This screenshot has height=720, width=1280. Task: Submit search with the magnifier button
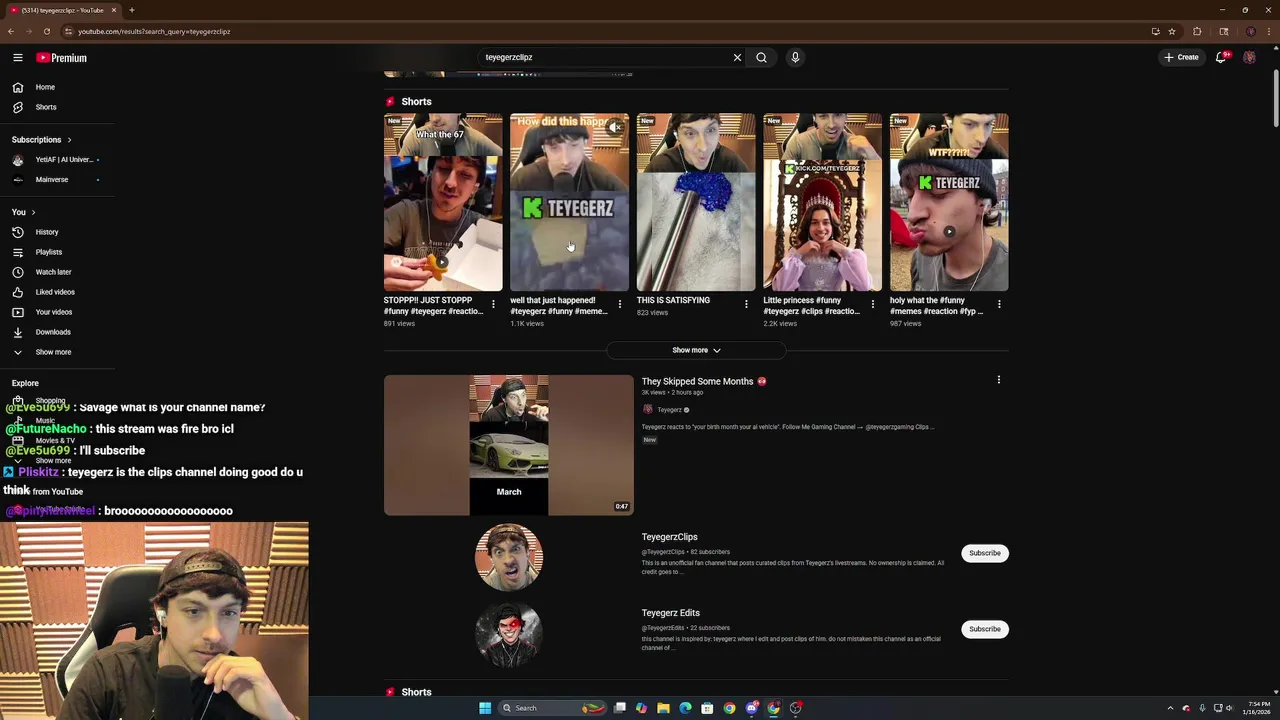pyautogui.click(x=761, y=57)
